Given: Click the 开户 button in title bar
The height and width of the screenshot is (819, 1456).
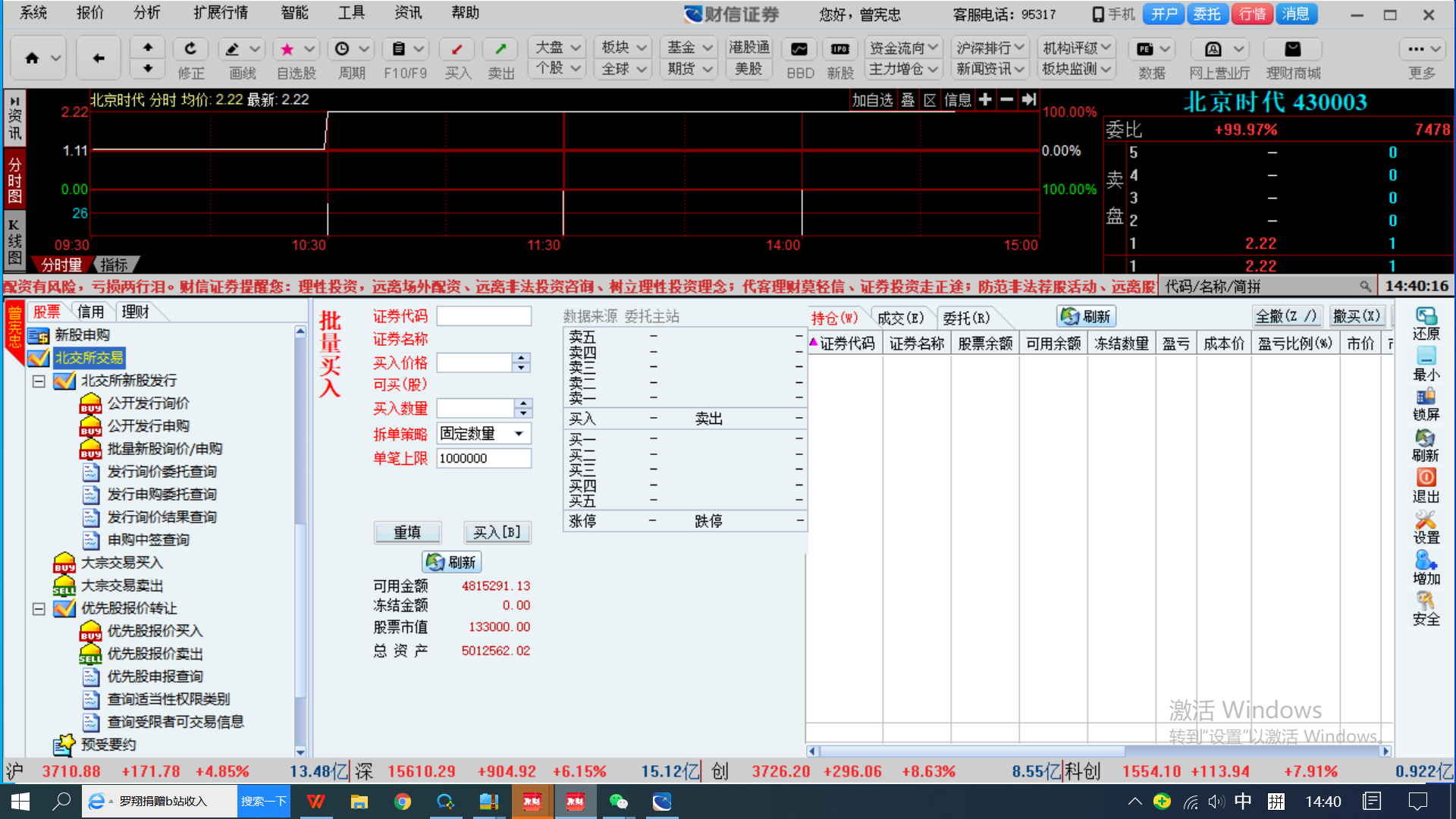Looking at the screenshot, I should (x=1164, y=14).
